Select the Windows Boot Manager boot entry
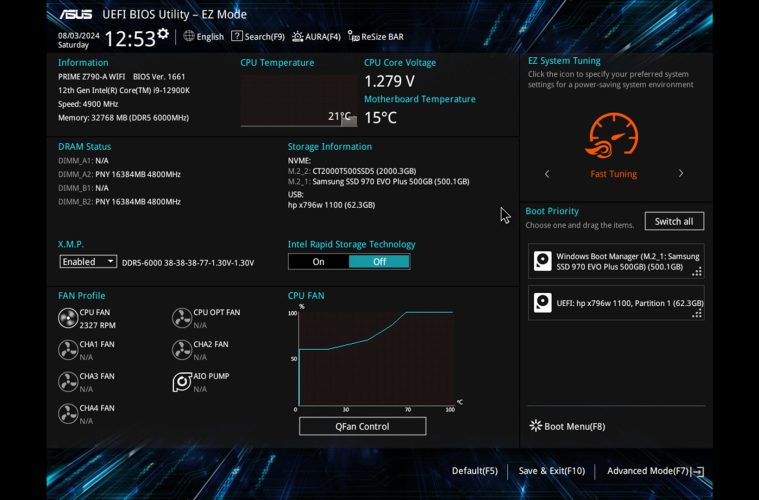Viewport: 759px width, 500px height. pyautogui.click(x=616, y=261)
